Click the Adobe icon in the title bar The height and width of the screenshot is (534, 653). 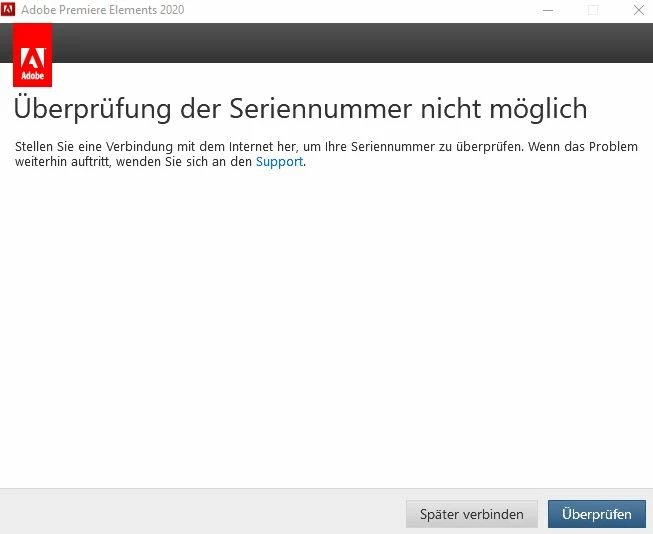tap(8, 9)
